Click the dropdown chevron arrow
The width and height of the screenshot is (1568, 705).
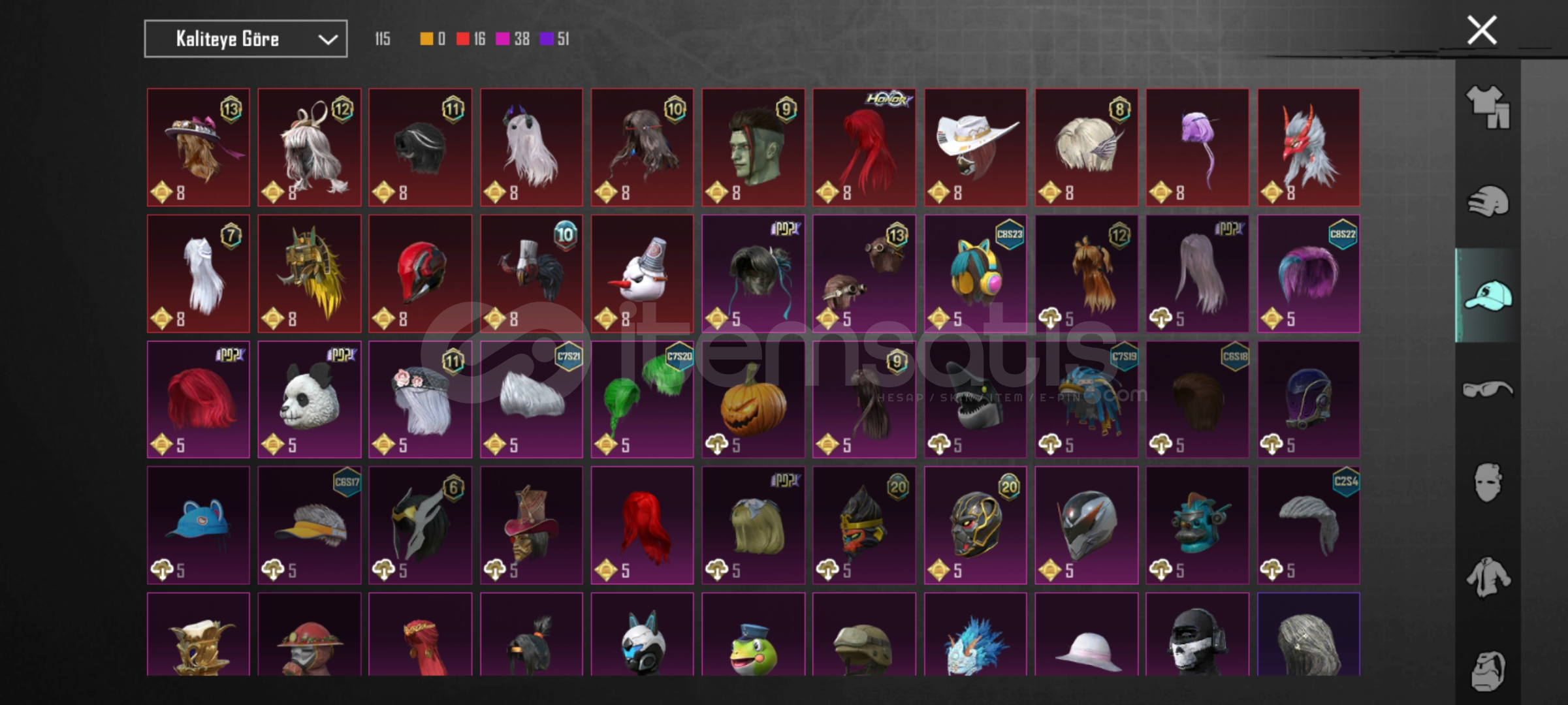[x=328, y=40]
